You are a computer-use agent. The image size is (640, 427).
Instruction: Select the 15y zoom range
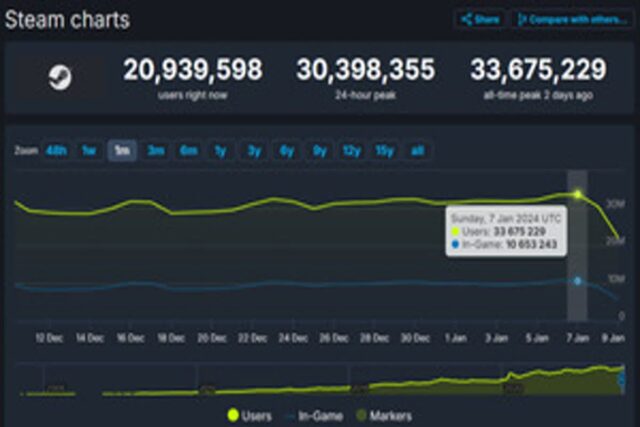pyautogui.click(x=385, y=151)
